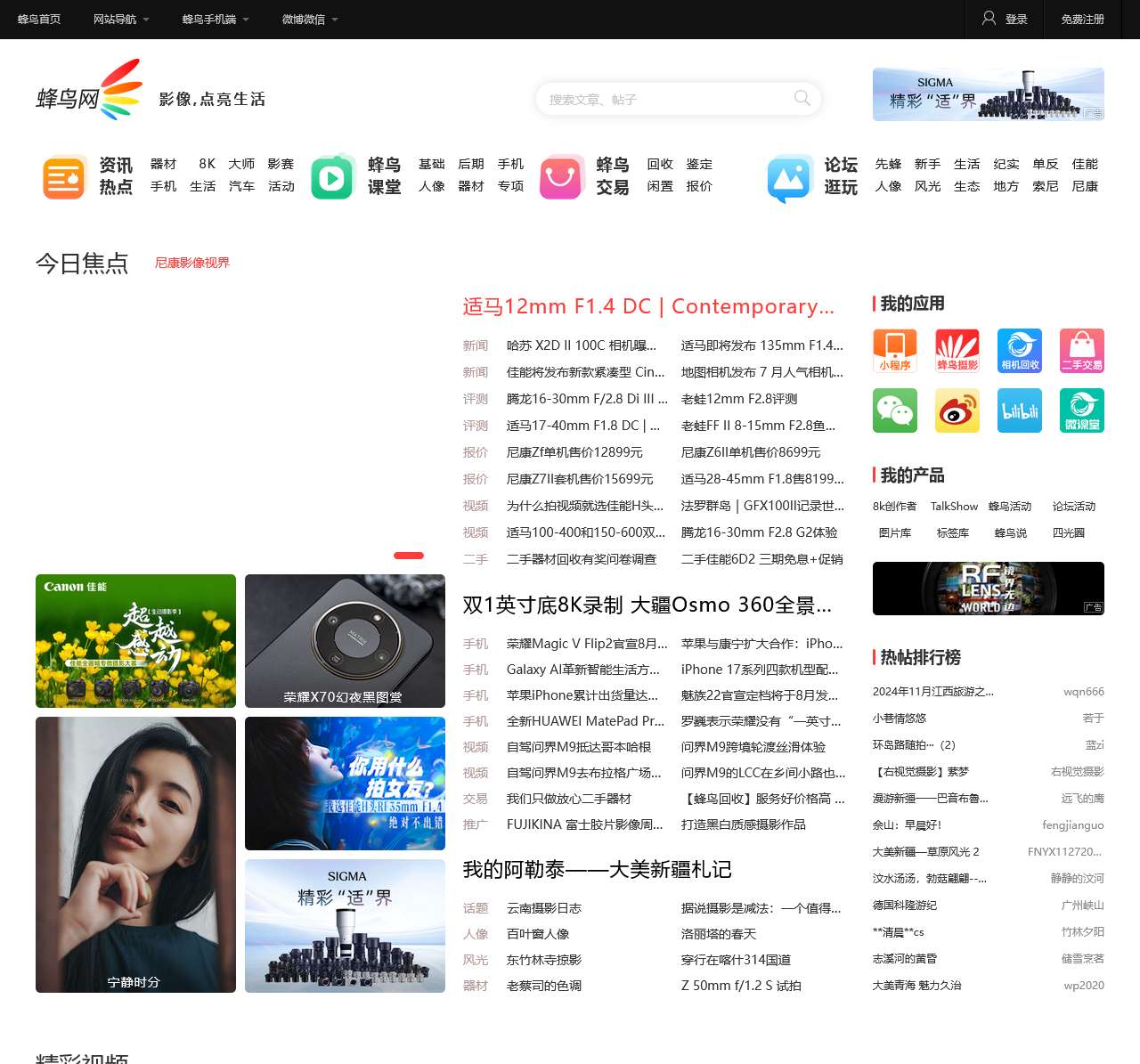This screenshot has width=1140, height=1064.
Task: Click the 免费注册 registration link
Action: point(1081,19)
